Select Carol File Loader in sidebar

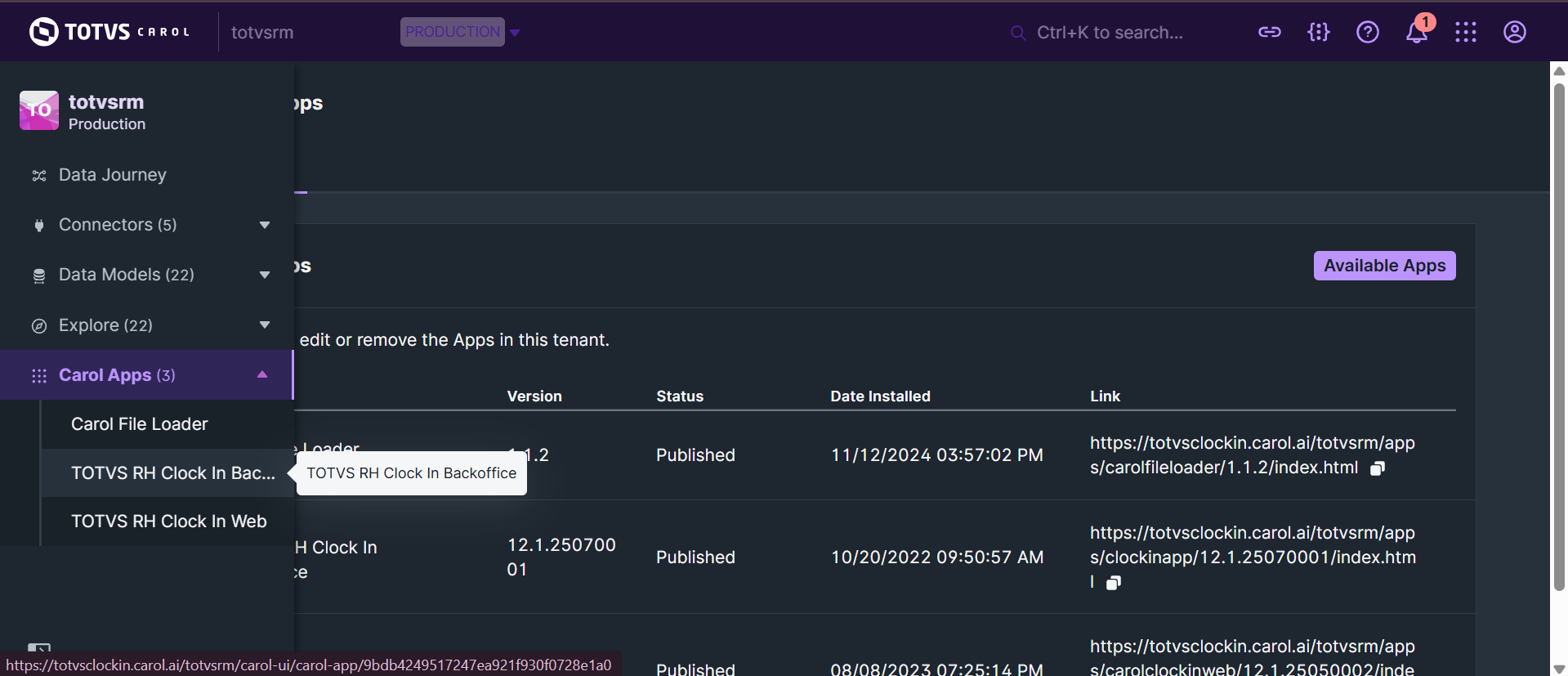coord(139,424)
